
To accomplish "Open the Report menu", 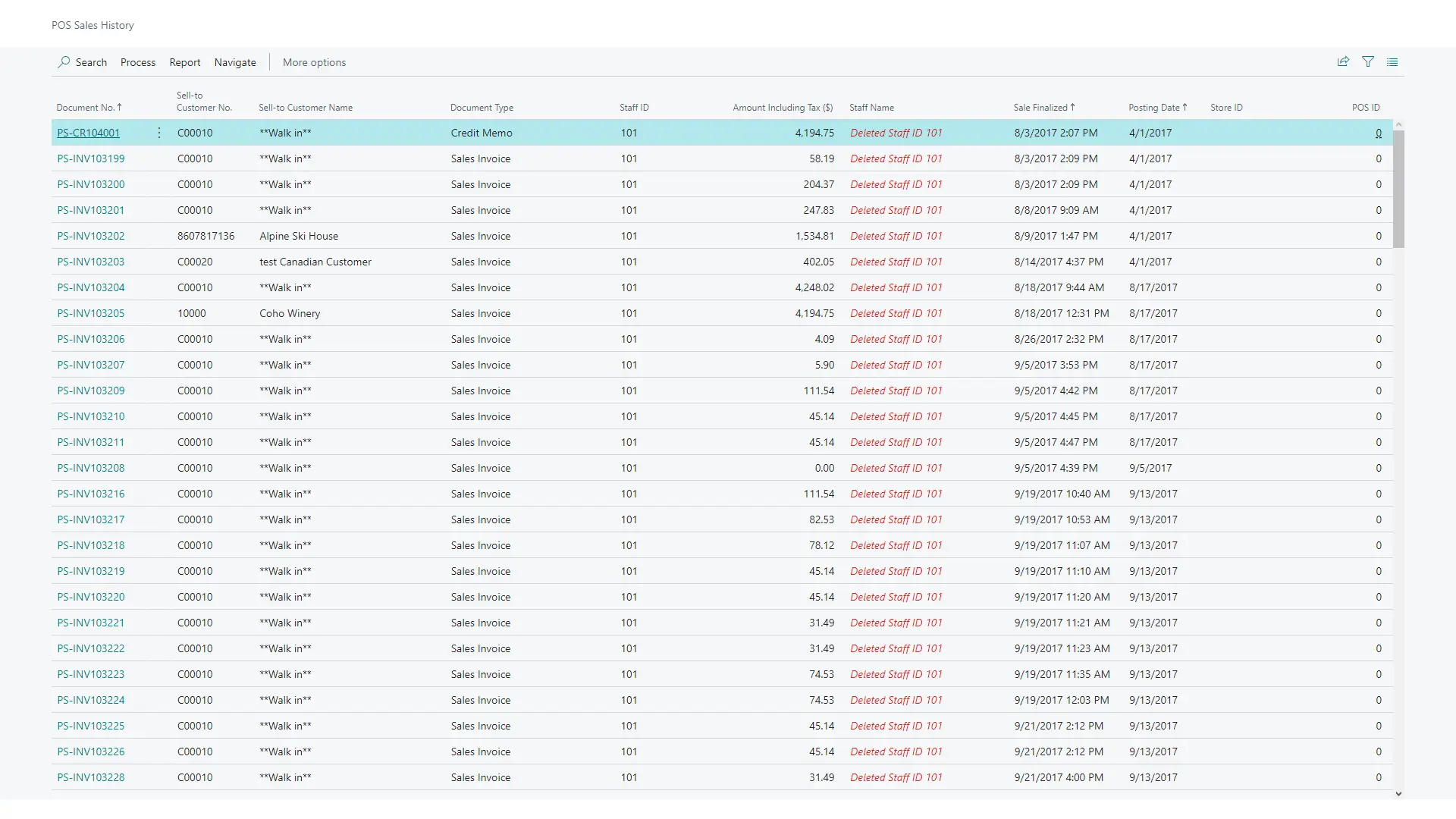I will click(185, 62).
